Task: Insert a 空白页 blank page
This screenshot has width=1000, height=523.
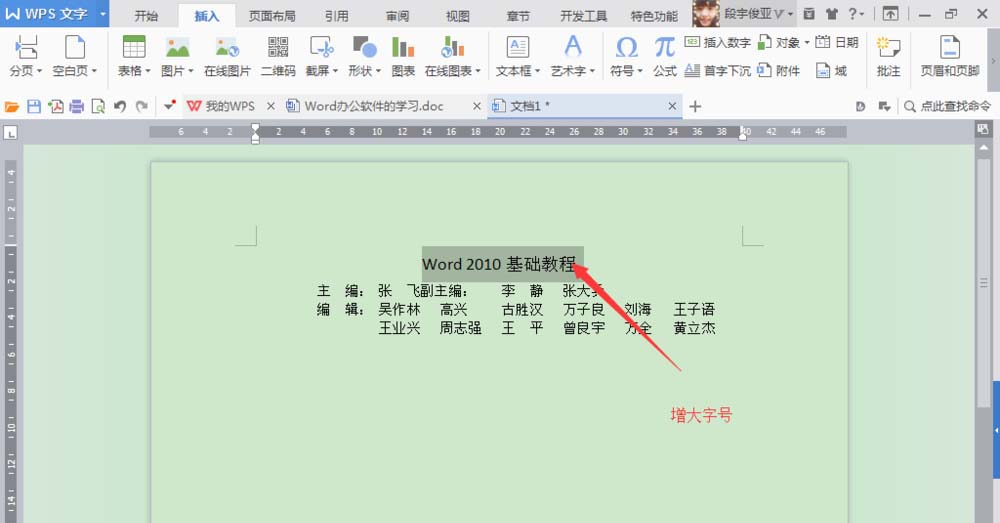Action: [x=75, y=48]
